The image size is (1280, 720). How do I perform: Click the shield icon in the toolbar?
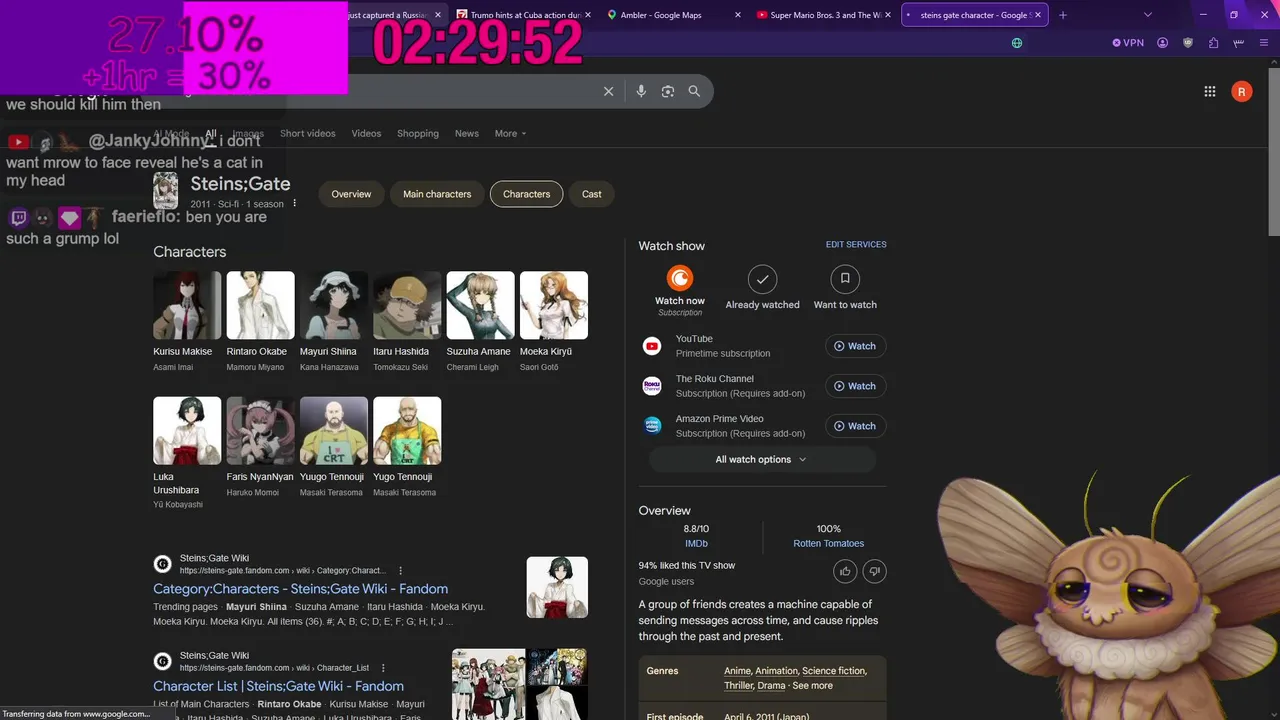[1188, 43]
